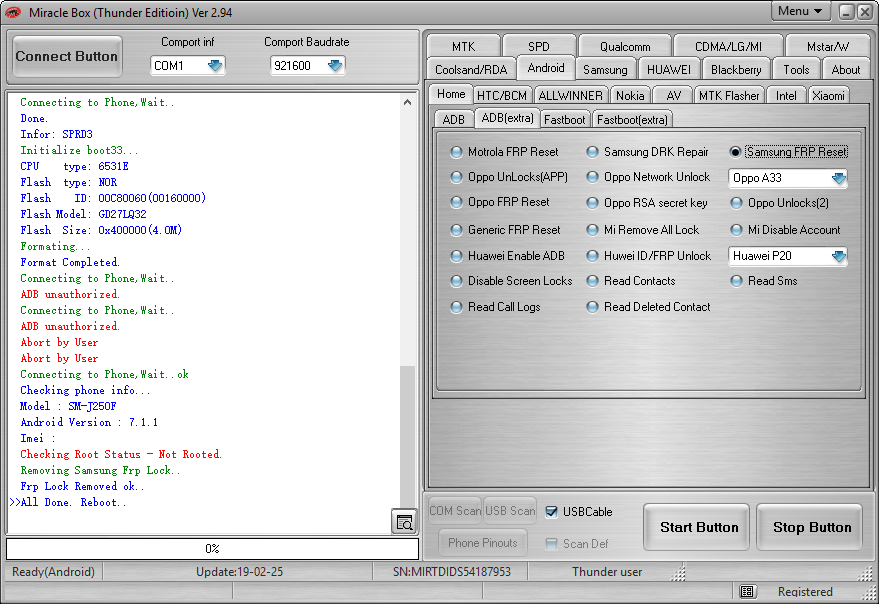Open the Mstar/W tab
This screenshot has height=604, width=879.
click(827, 47)
